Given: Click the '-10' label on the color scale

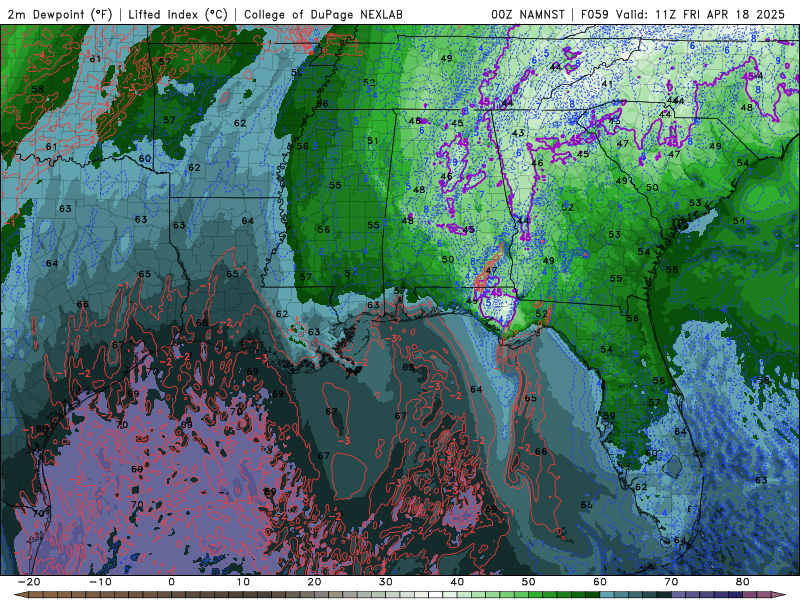Looking at the screenshot, I should pos(100,582).
